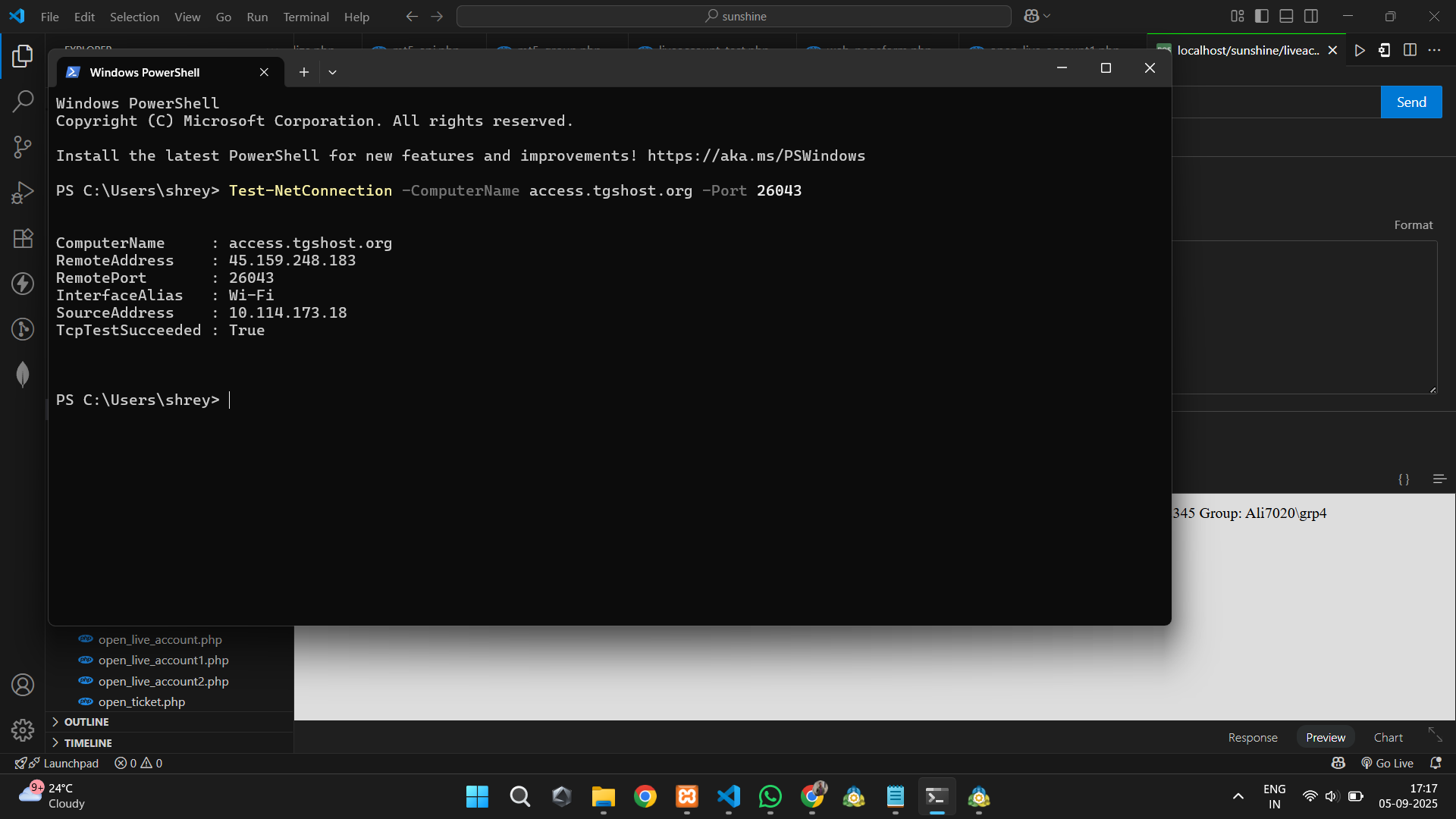Open the Extensions view
Image resolution: width=1456 pixels, height=819 pixels.
coord(23,238)
